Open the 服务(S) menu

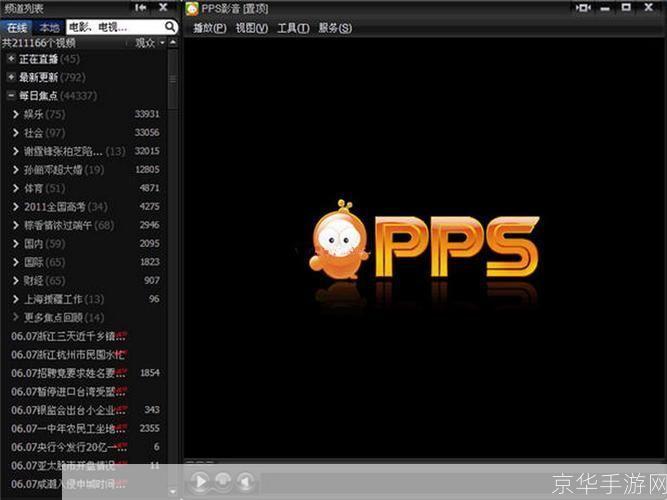click(x=335, y=28)
